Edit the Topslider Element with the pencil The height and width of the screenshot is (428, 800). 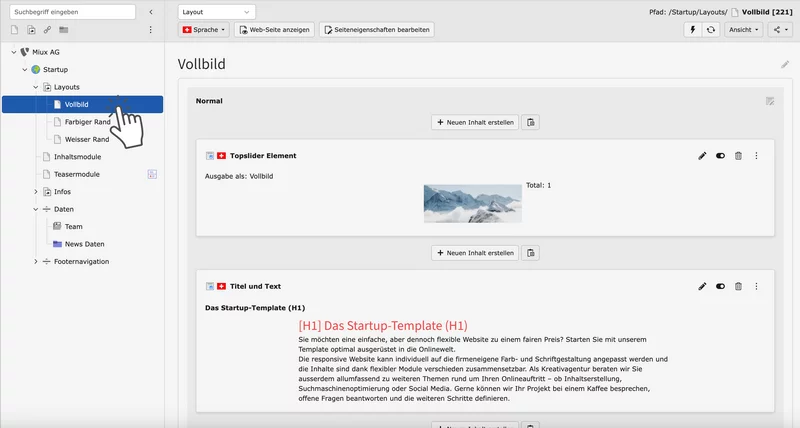[x=702, y=156]
